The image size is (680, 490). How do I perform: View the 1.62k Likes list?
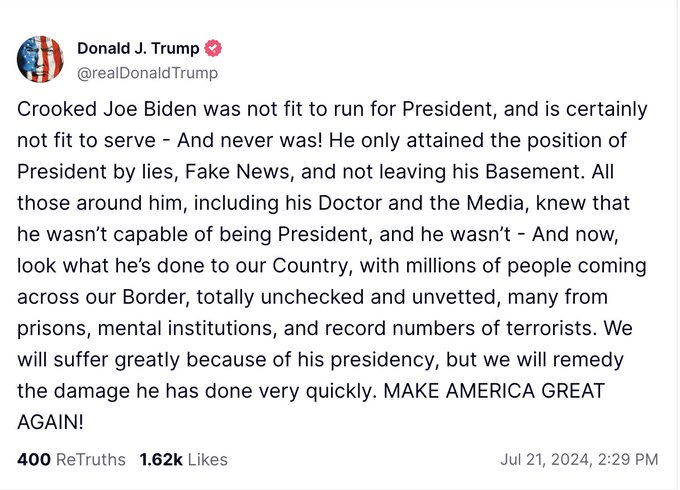pos(183,460)
